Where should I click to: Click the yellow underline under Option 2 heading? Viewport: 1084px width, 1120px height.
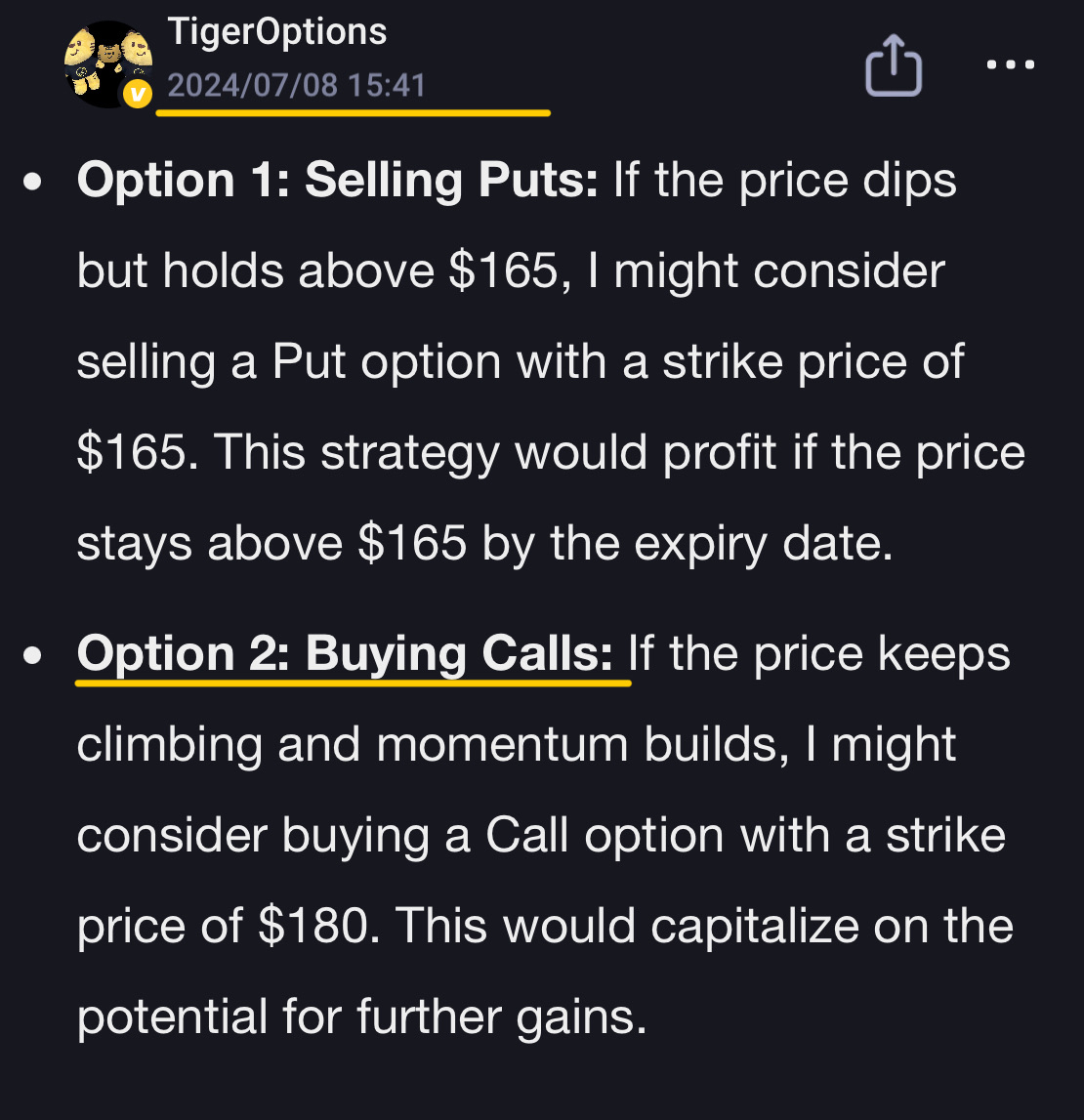point(353,683)
